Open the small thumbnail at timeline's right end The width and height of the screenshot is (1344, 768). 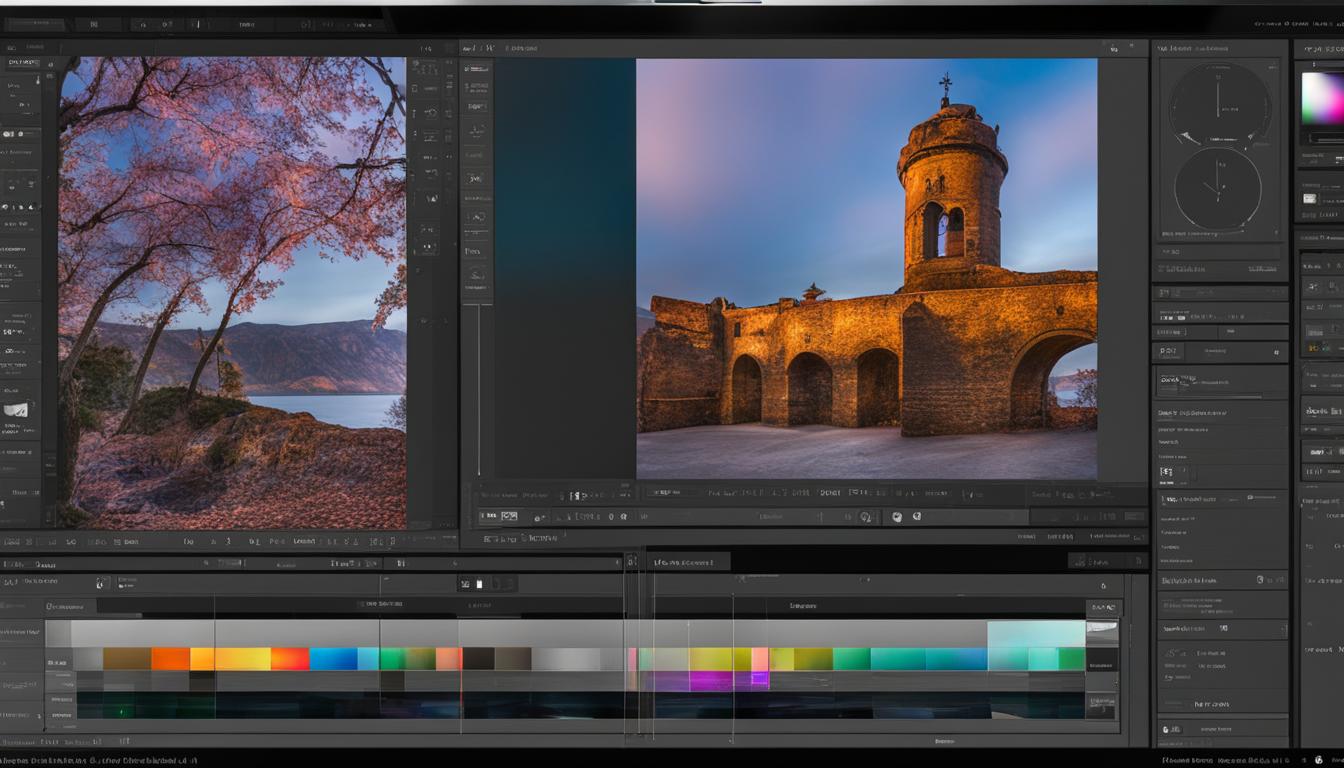coord(1102,633)
